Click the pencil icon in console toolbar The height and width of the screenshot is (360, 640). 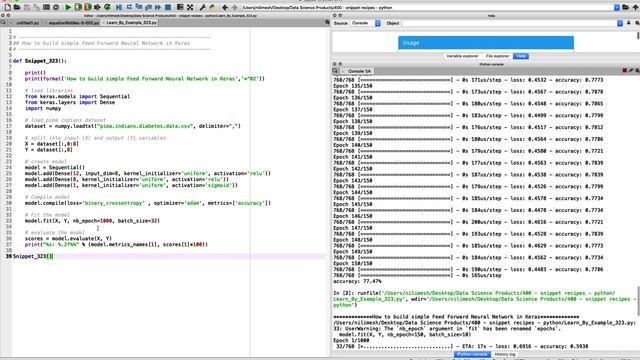pyautogui.click(x=631, y=71)
